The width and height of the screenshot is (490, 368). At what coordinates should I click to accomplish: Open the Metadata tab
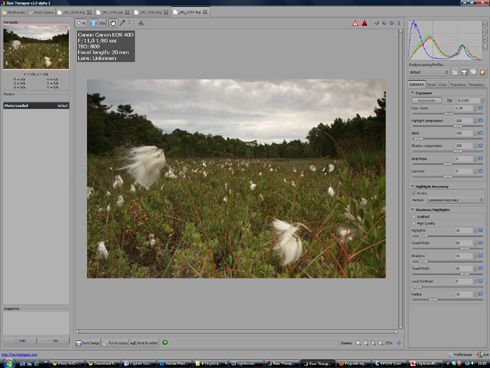tap(476, 85)
